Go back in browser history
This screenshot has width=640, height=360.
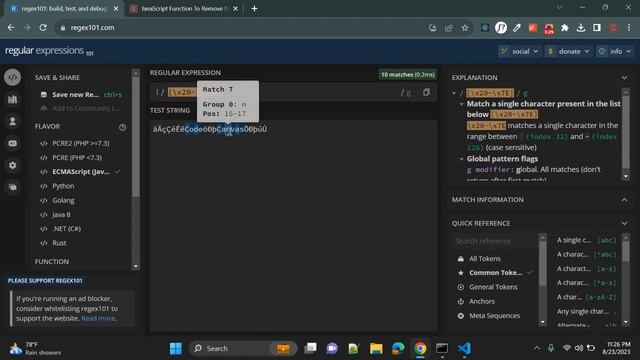tap(11, 28)
